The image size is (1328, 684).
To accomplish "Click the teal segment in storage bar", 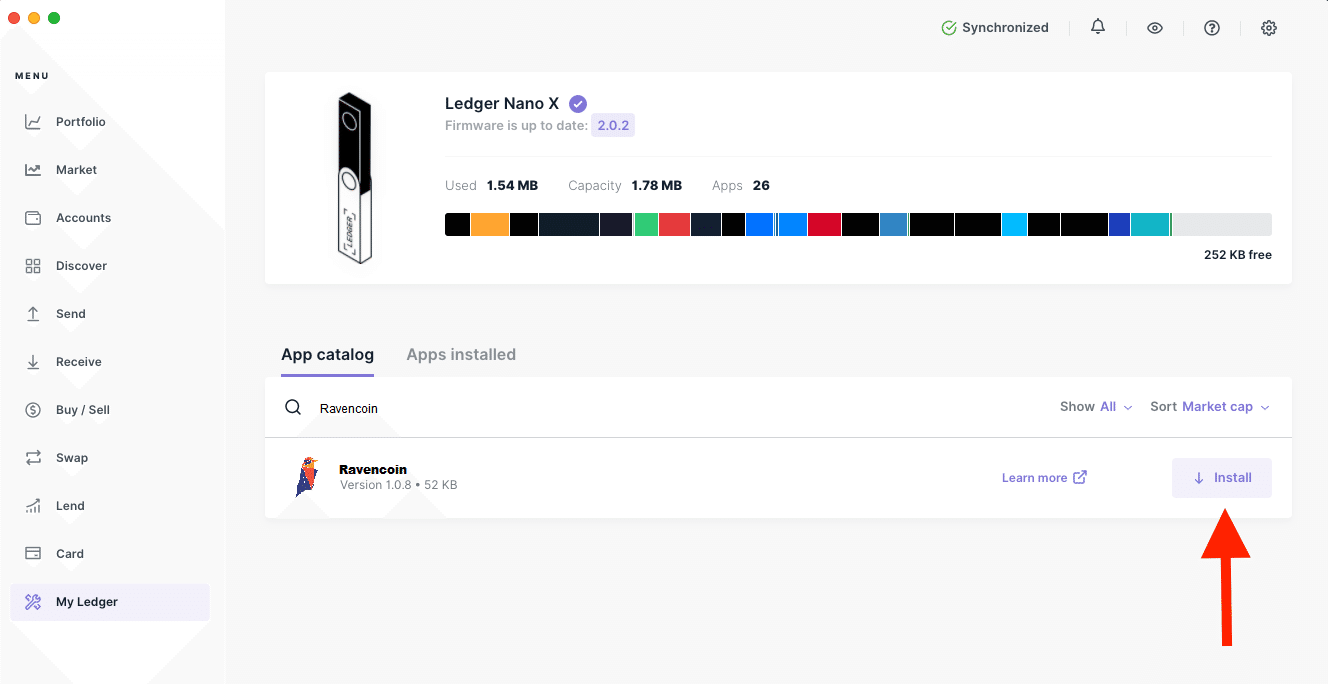I will (x=1150, y=225).
